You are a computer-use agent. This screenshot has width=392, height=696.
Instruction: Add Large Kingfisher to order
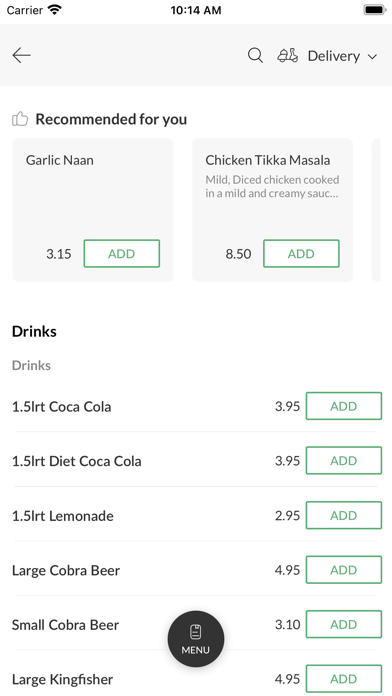point(344,679)
